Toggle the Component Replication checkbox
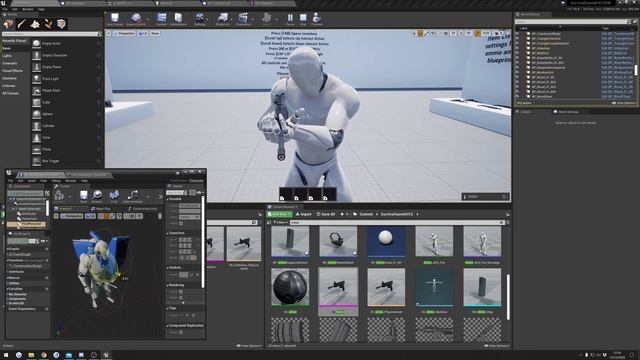Image resolution: width=640 pixels, height=360 pixels. 181,333
